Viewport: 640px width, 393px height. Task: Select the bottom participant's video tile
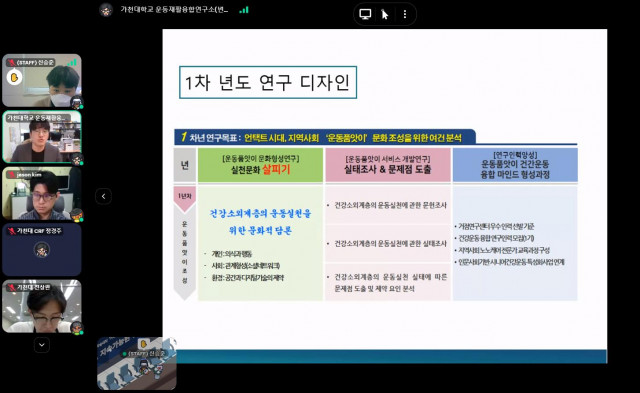42,306
